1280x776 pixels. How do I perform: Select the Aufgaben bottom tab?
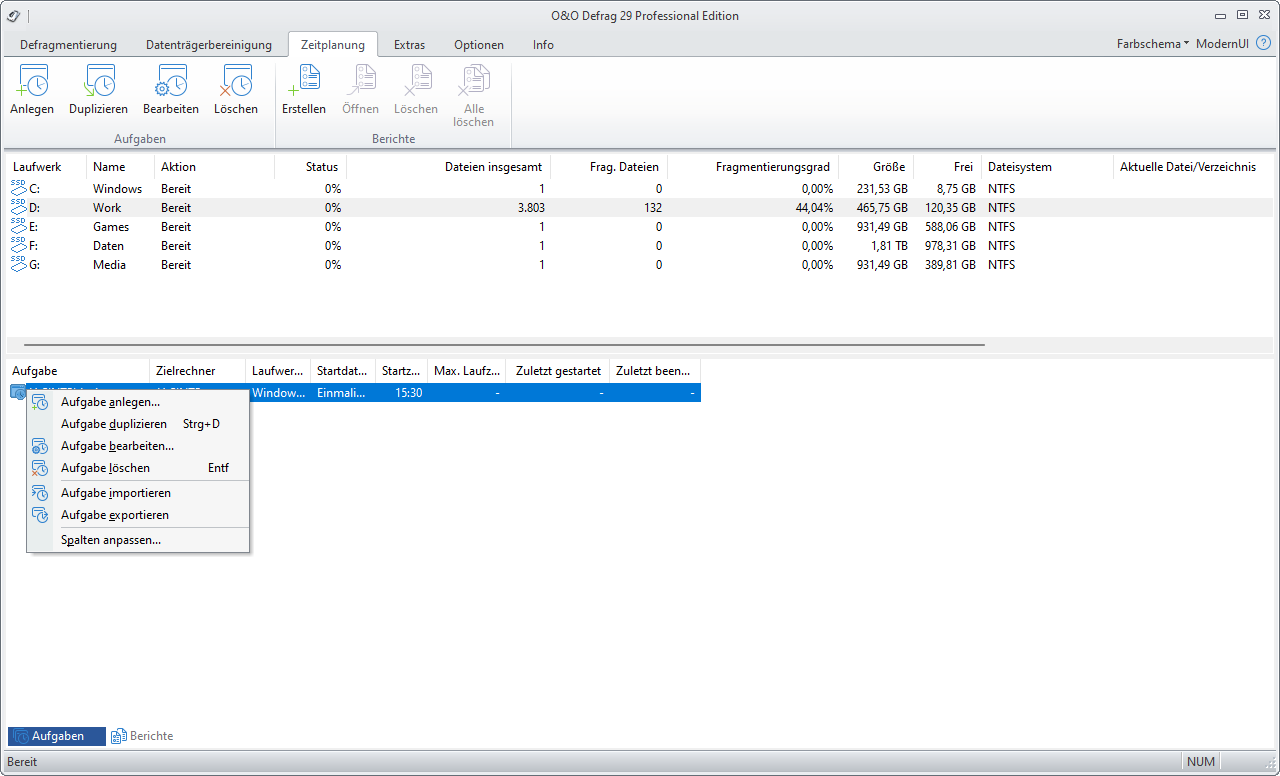pyautogui.click(x=57, y=736)
